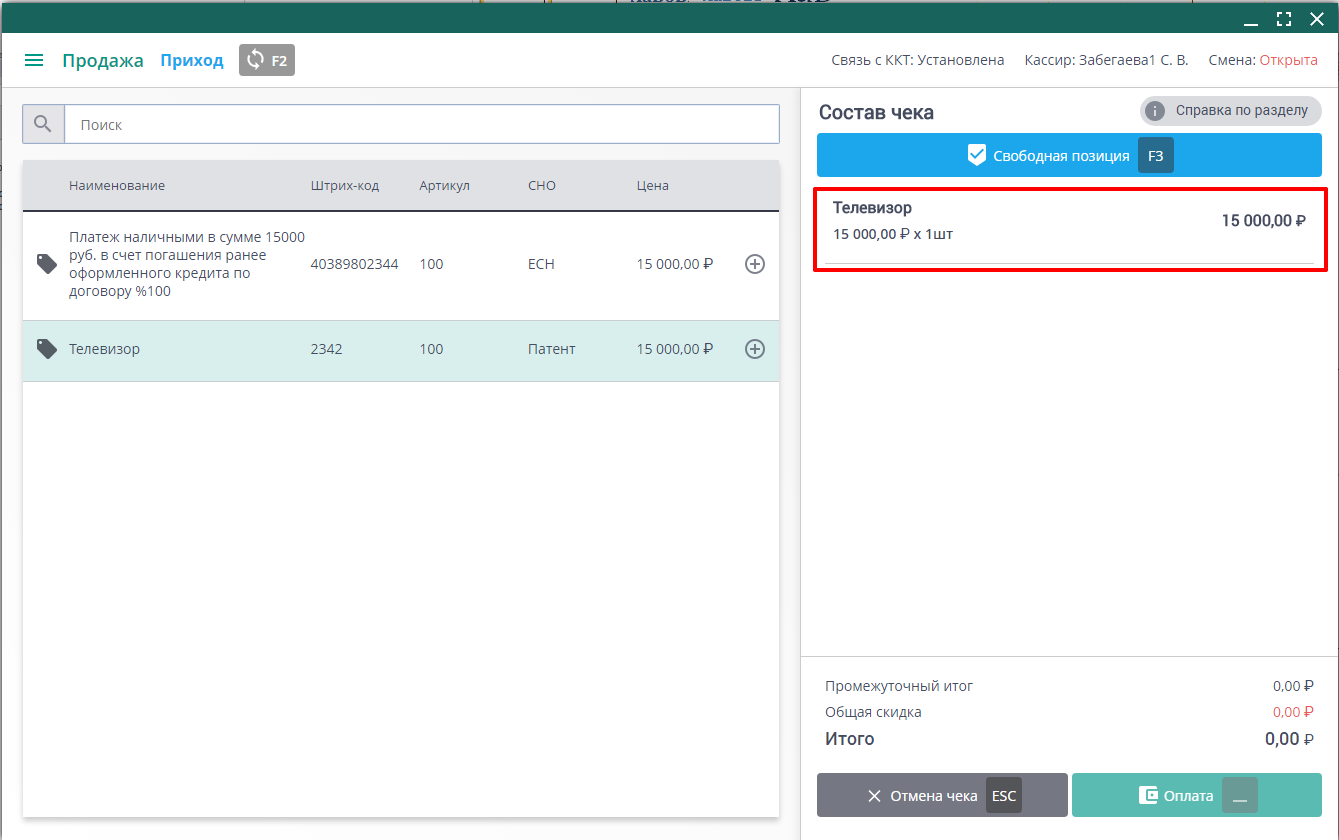This screenshot has height=840, width=1339.
Task: Switch to the Приход tab
Action: [192, 60]
